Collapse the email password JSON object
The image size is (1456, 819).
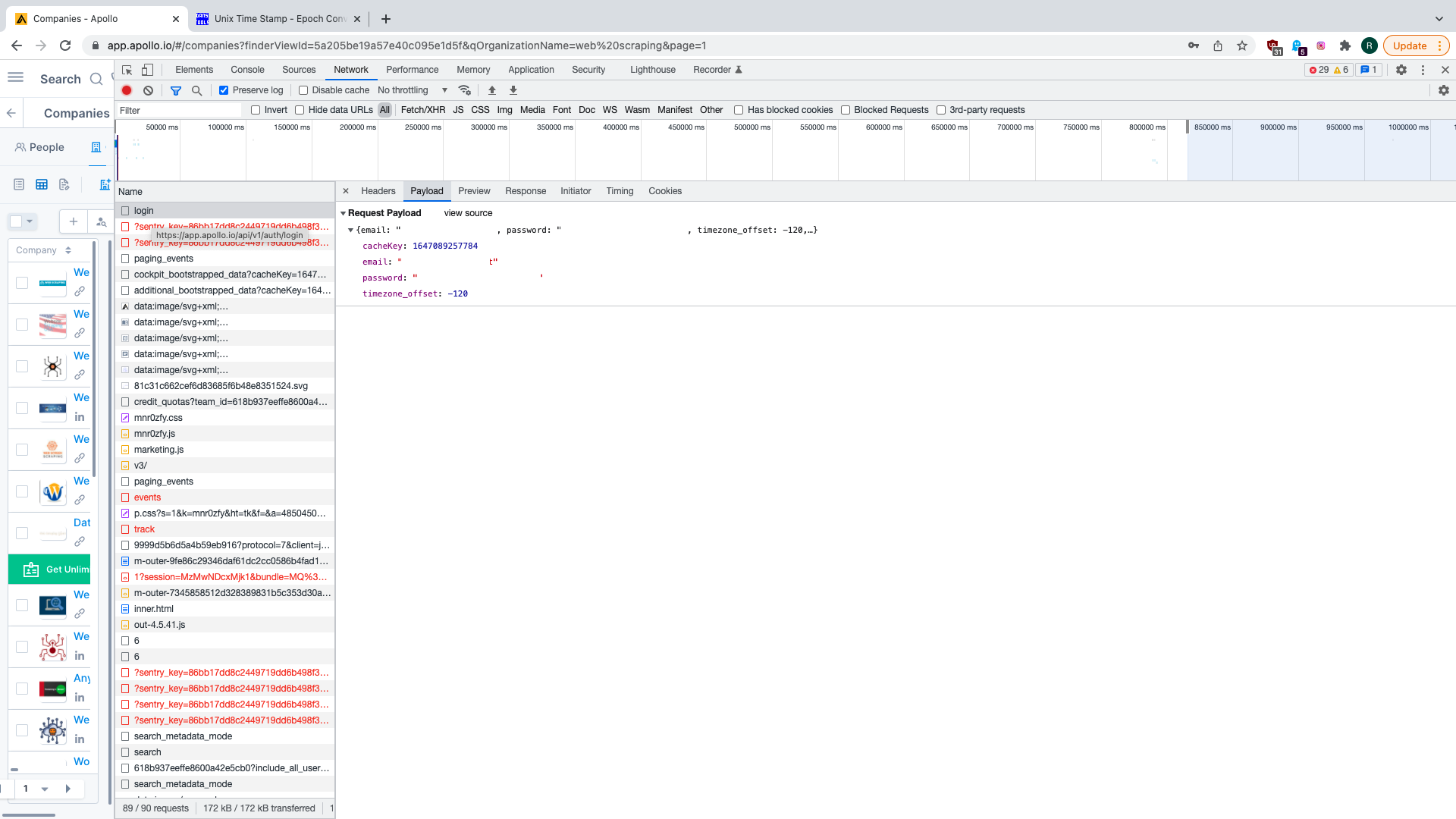pos(350,230)
